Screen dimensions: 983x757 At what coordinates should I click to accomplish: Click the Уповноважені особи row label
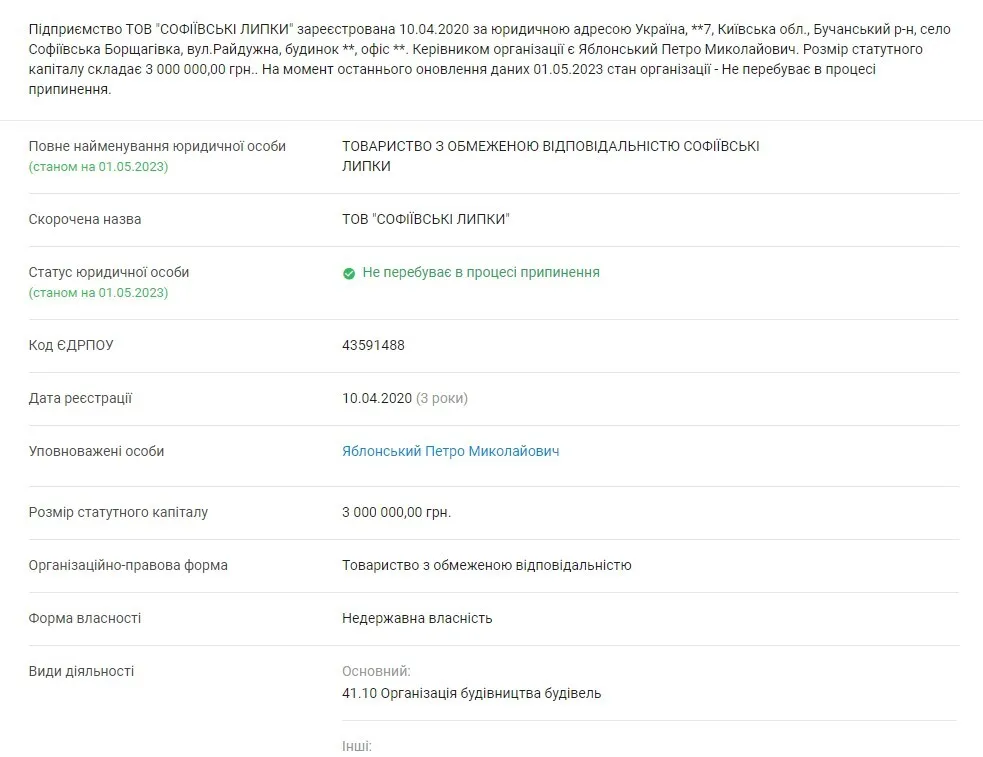(96, 452)
